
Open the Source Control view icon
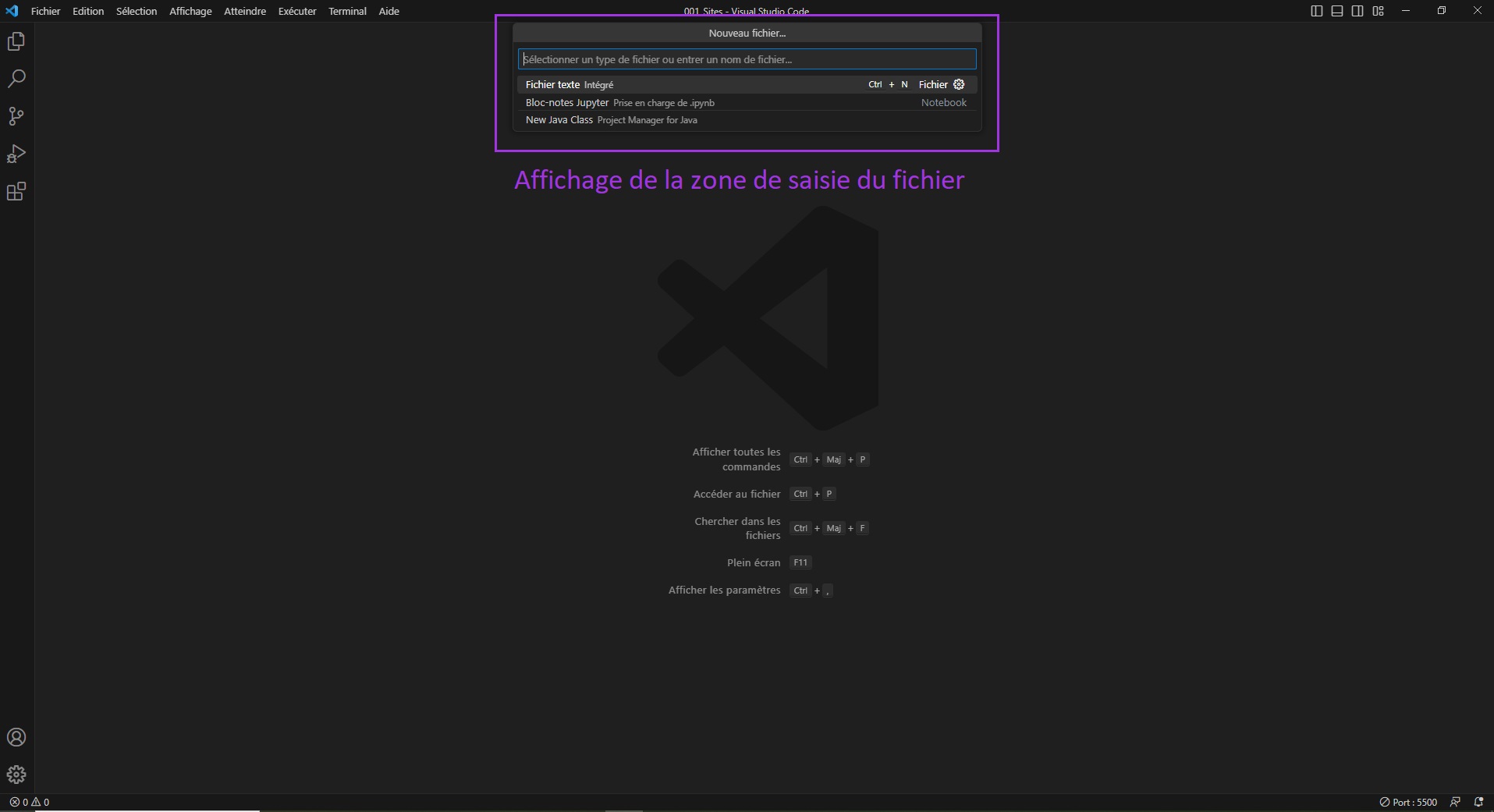(x=16, y=116)
